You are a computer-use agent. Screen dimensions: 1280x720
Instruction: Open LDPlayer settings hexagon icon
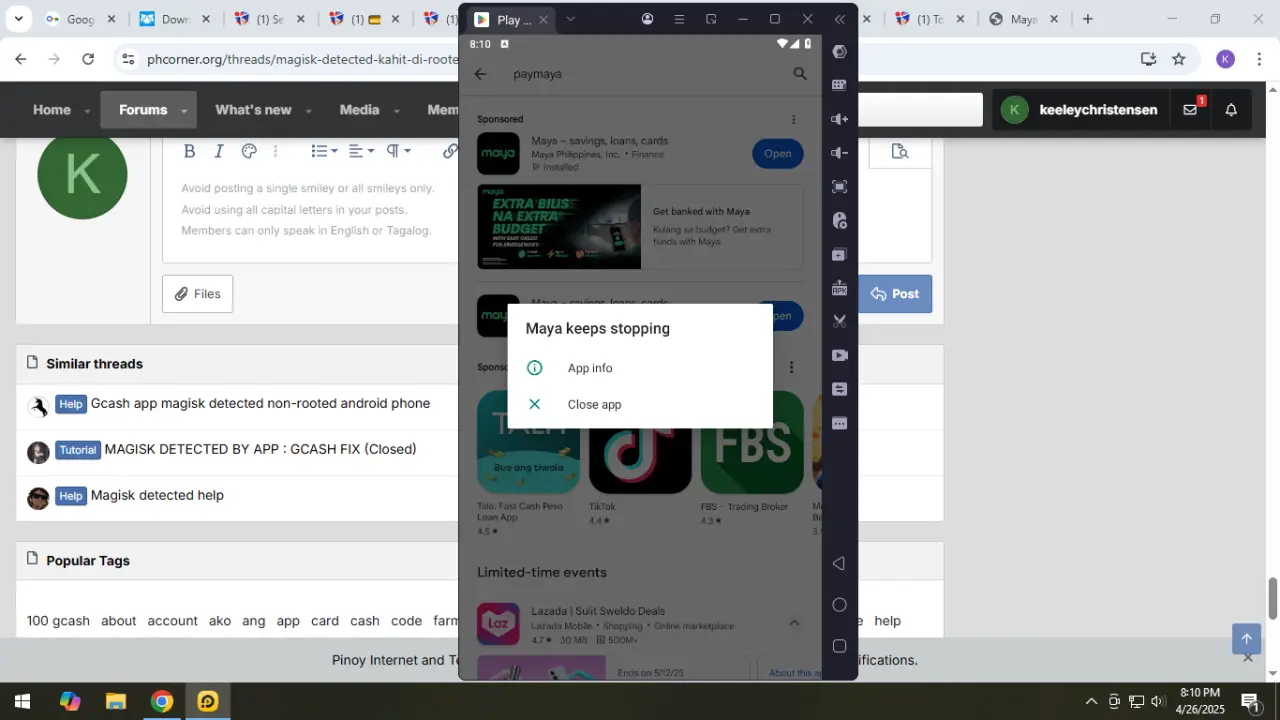839,52
